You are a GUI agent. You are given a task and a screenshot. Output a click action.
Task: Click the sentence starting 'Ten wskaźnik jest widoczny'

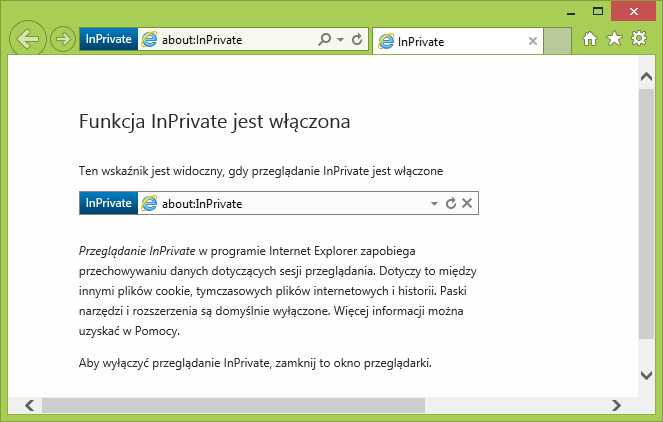click(x=261, y=171)
